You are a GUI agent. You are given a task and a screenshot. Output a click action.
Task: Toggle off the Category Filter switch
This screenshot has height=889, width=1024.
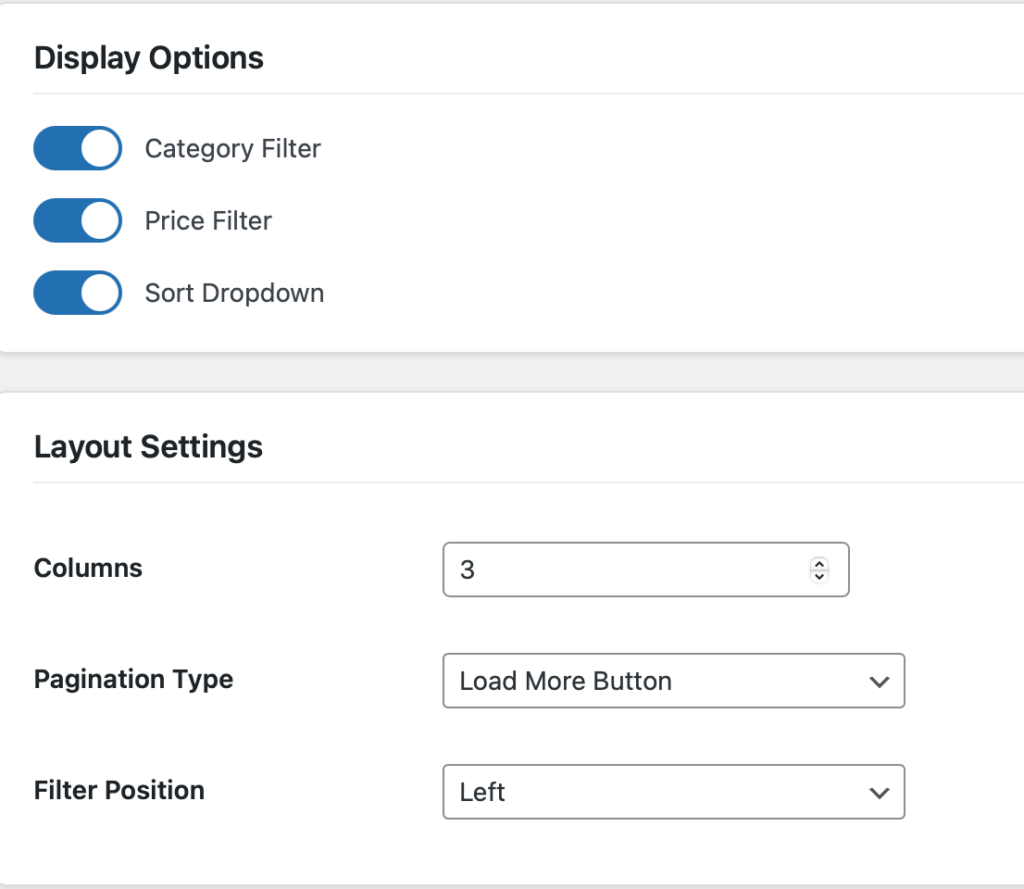(78, 149)
